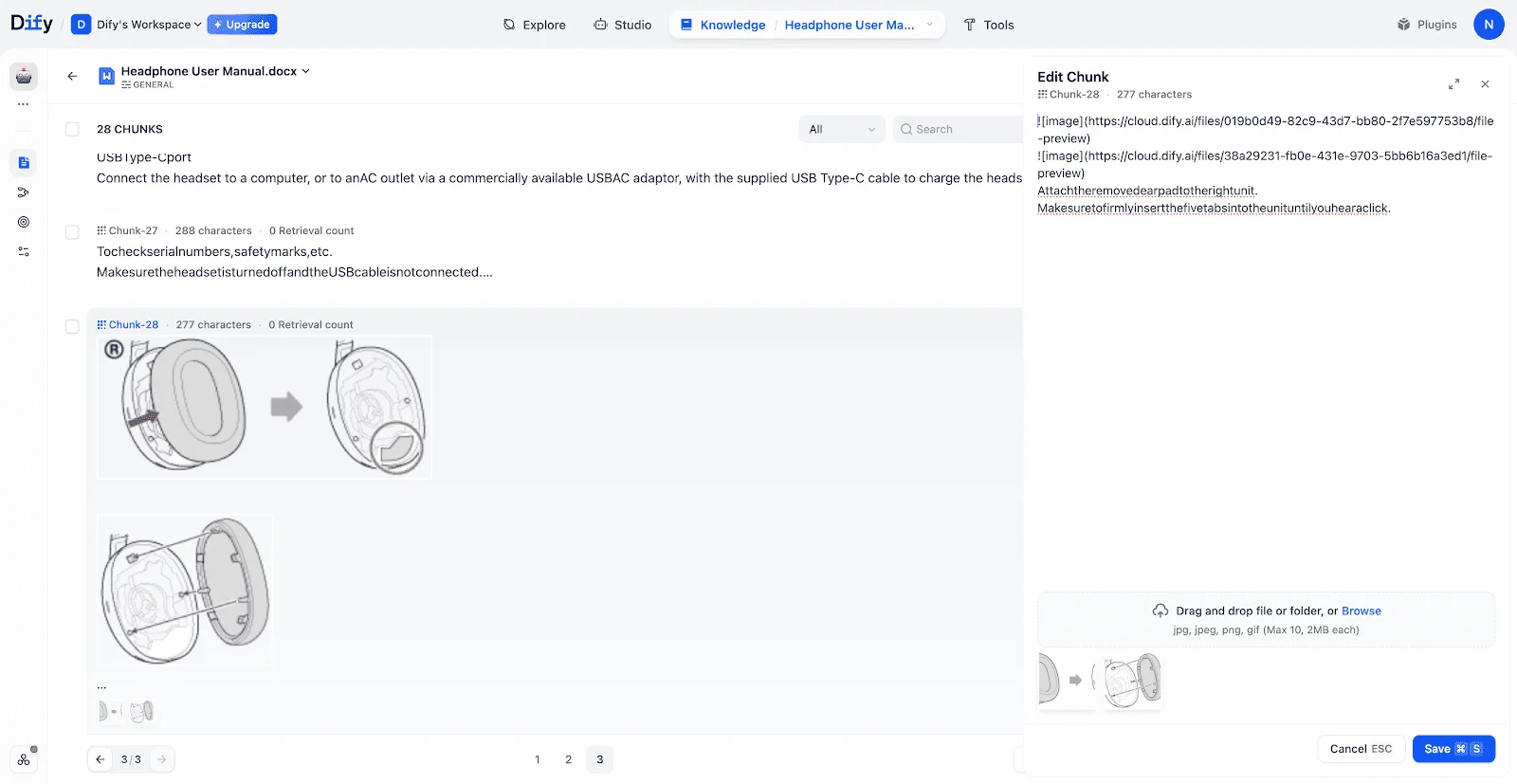This screenshot has height=784, width=1517.
Task: Go to the Explore tab
Action: [535, 25]
